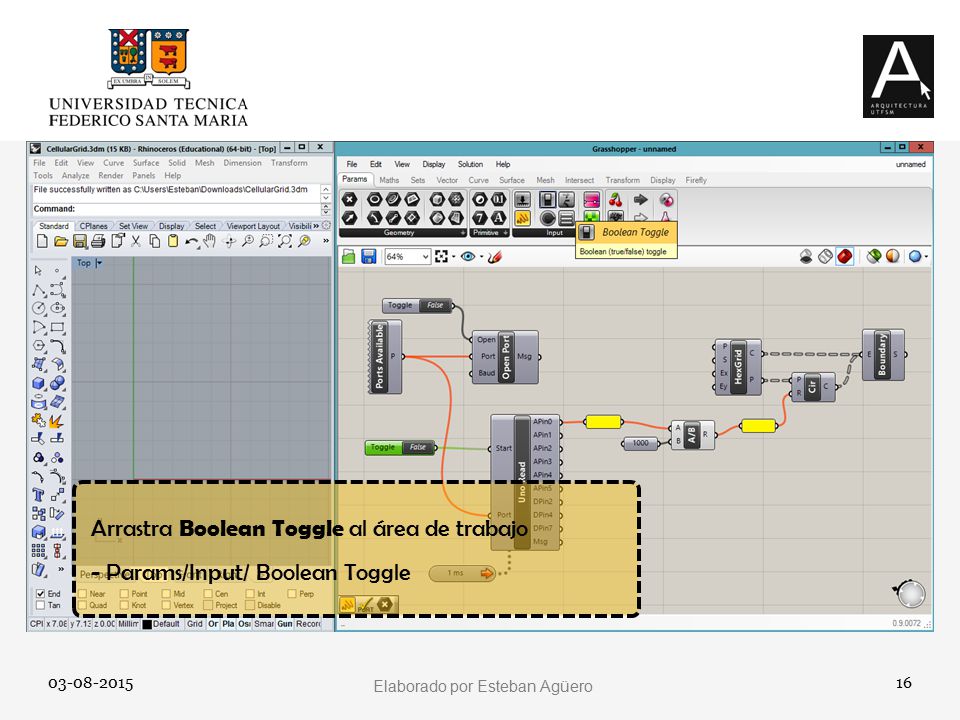Viewport: 960px width, 720px height.
Task: Toggle Ortho in Rhino status bar
Action: coord(213,624)
